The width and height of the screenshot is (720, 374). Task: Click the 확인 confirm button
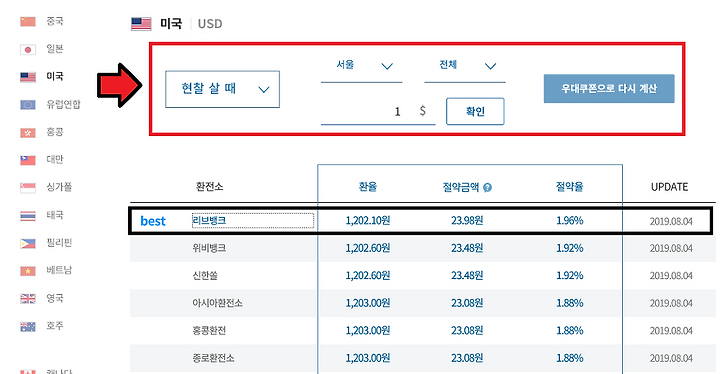475,111
